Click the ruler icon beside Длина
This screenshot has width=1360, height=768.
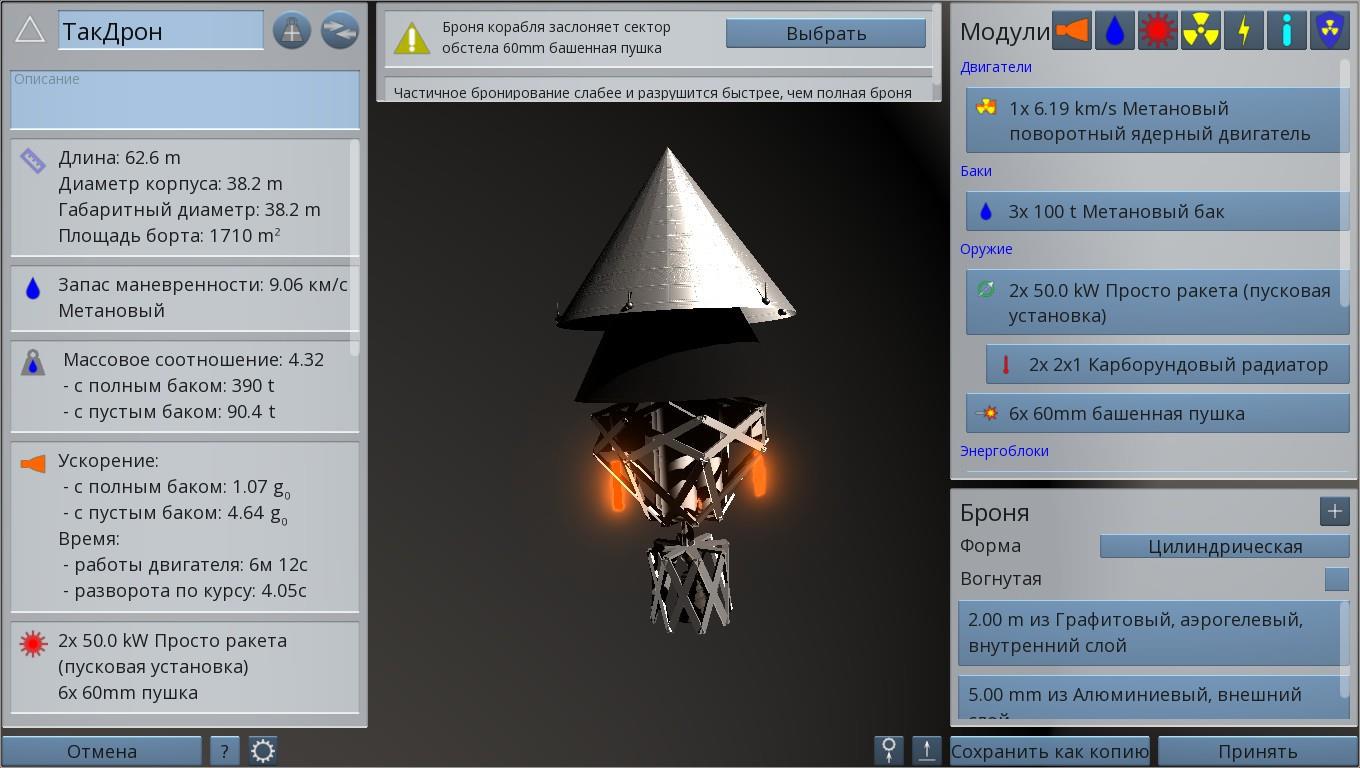pyautogui.click(x=33, y=161)
